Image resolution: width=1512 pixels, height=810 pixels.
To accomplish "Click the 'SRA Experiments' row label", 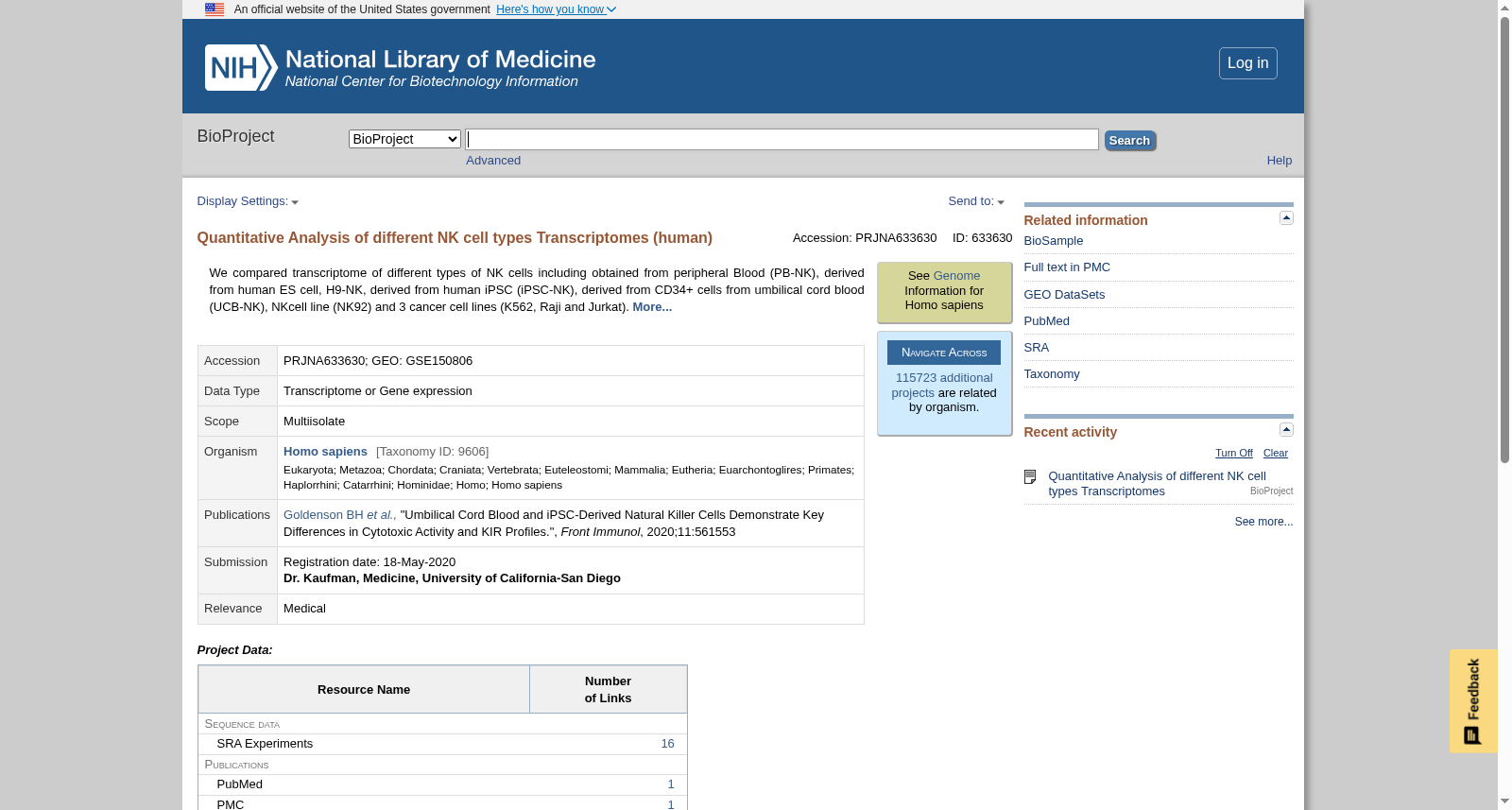I will click(265, 744).
